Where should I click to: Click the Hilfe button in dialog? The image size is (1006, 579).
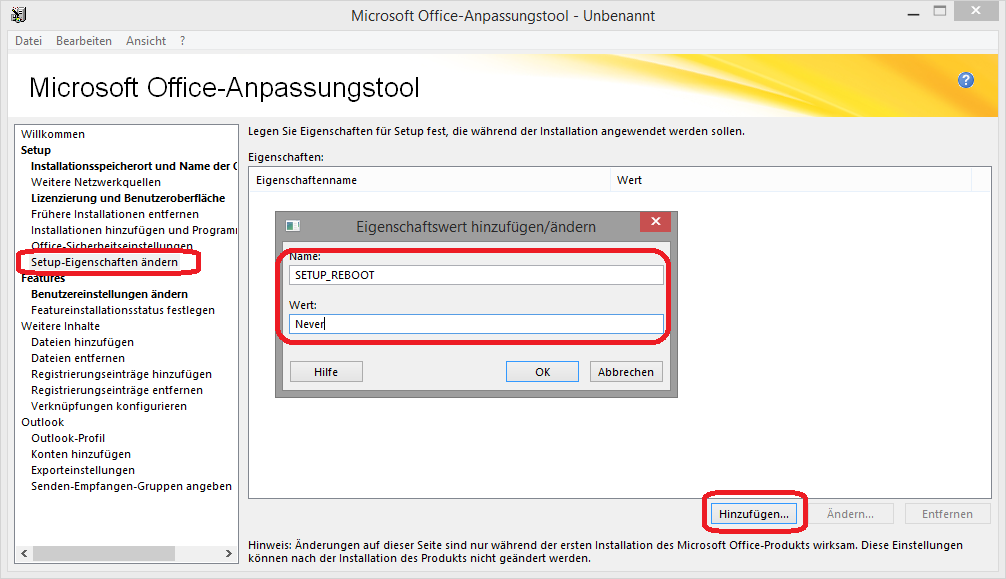click(326, 372)
